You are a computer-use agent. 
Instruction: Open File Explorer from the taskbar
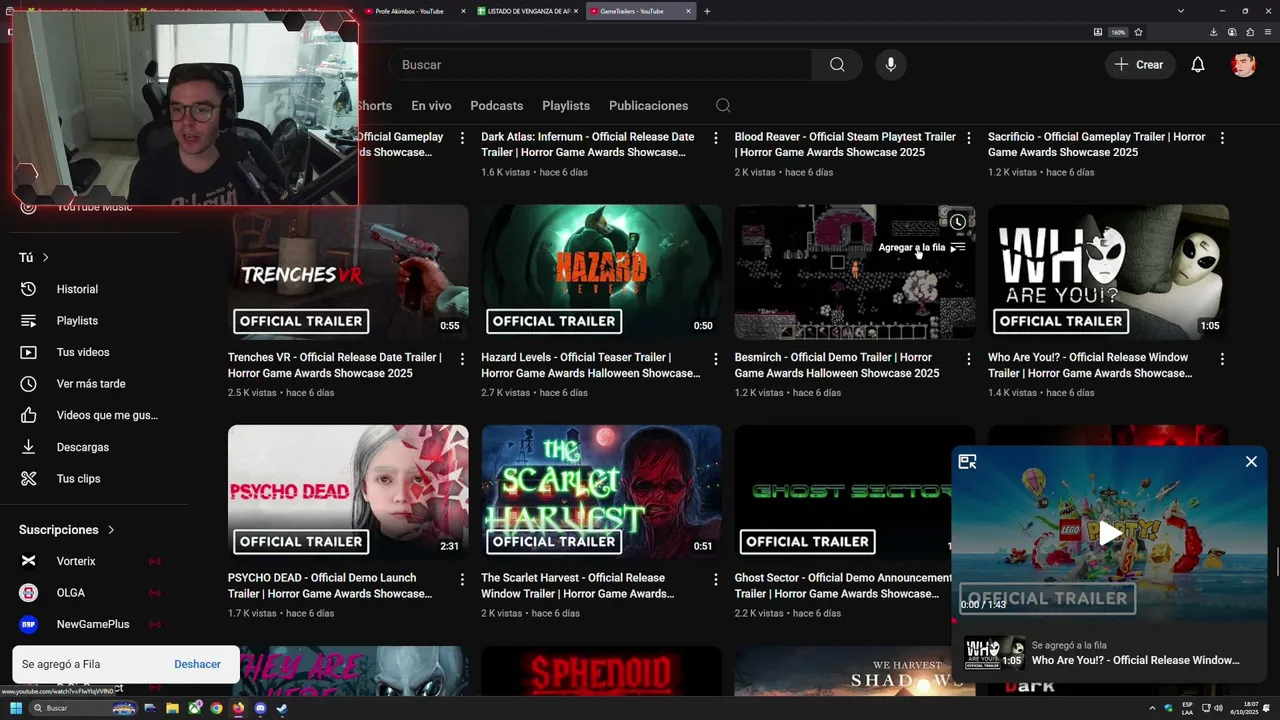(172, 708)
